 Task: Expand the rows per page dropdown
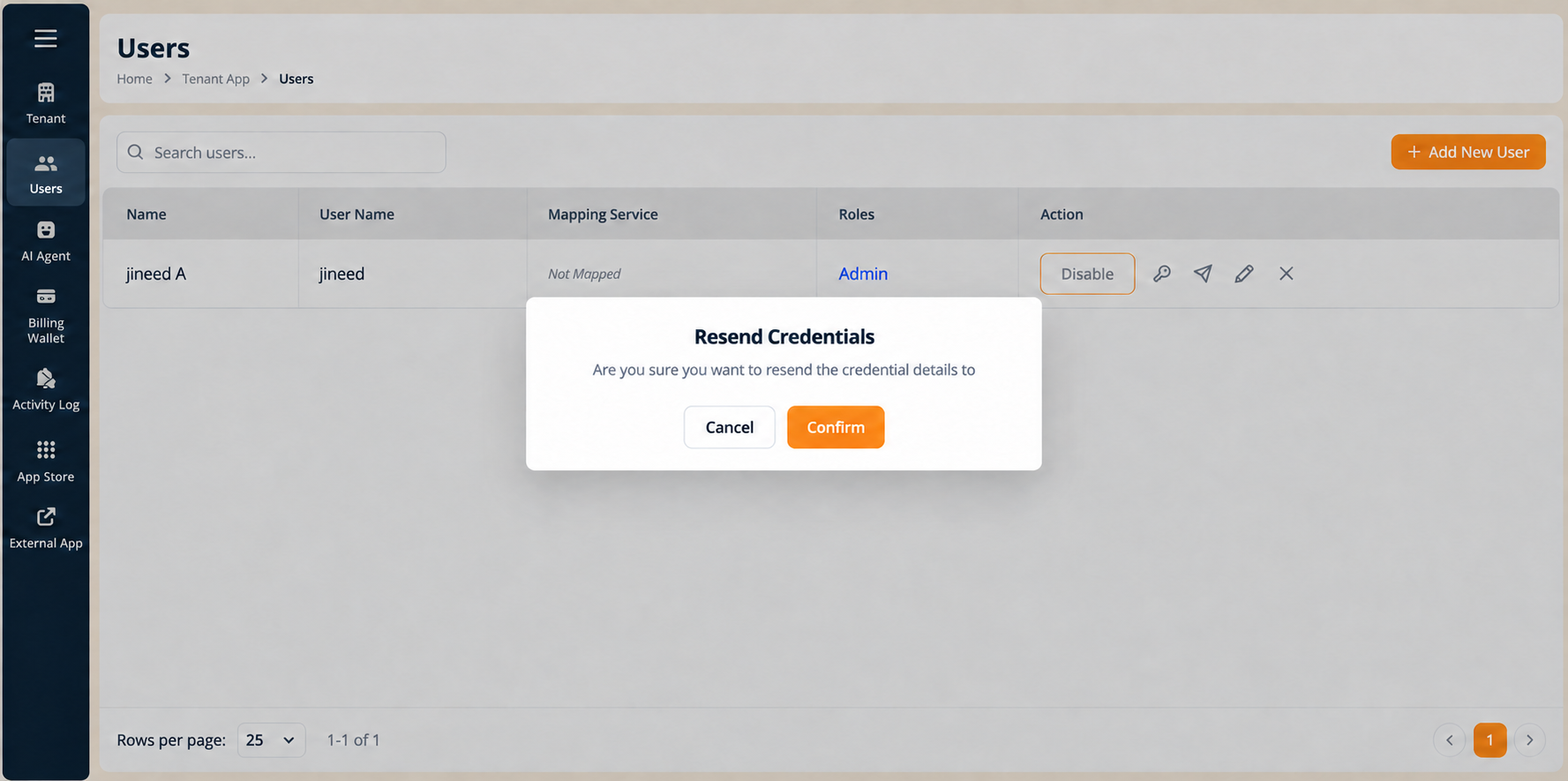(x=271, y=740)
